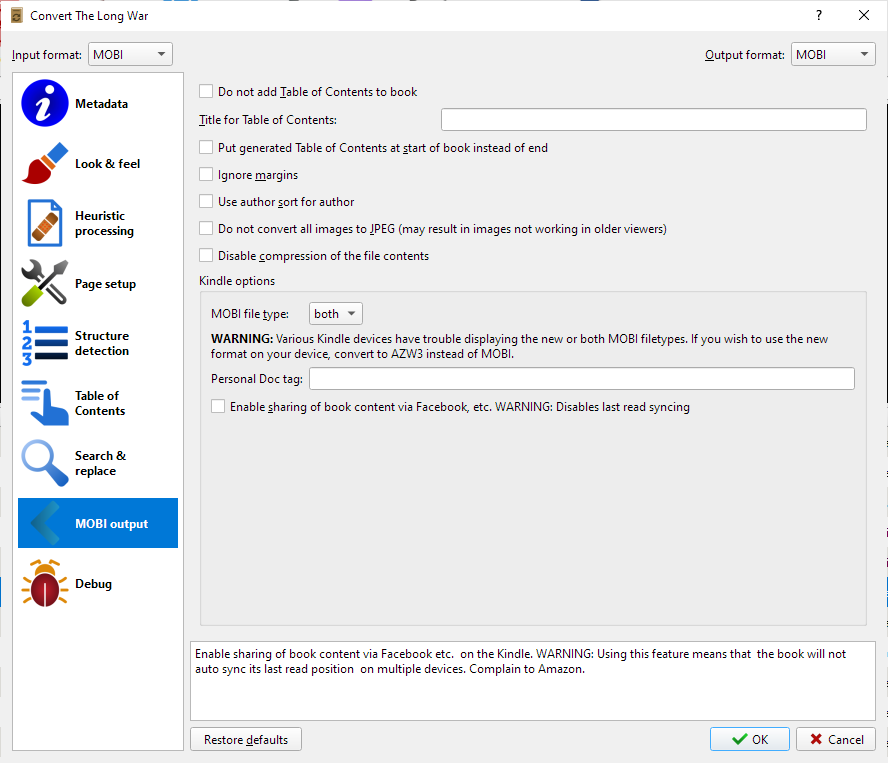
Task: Open the Debug section label
Action: tap(93, 583)
